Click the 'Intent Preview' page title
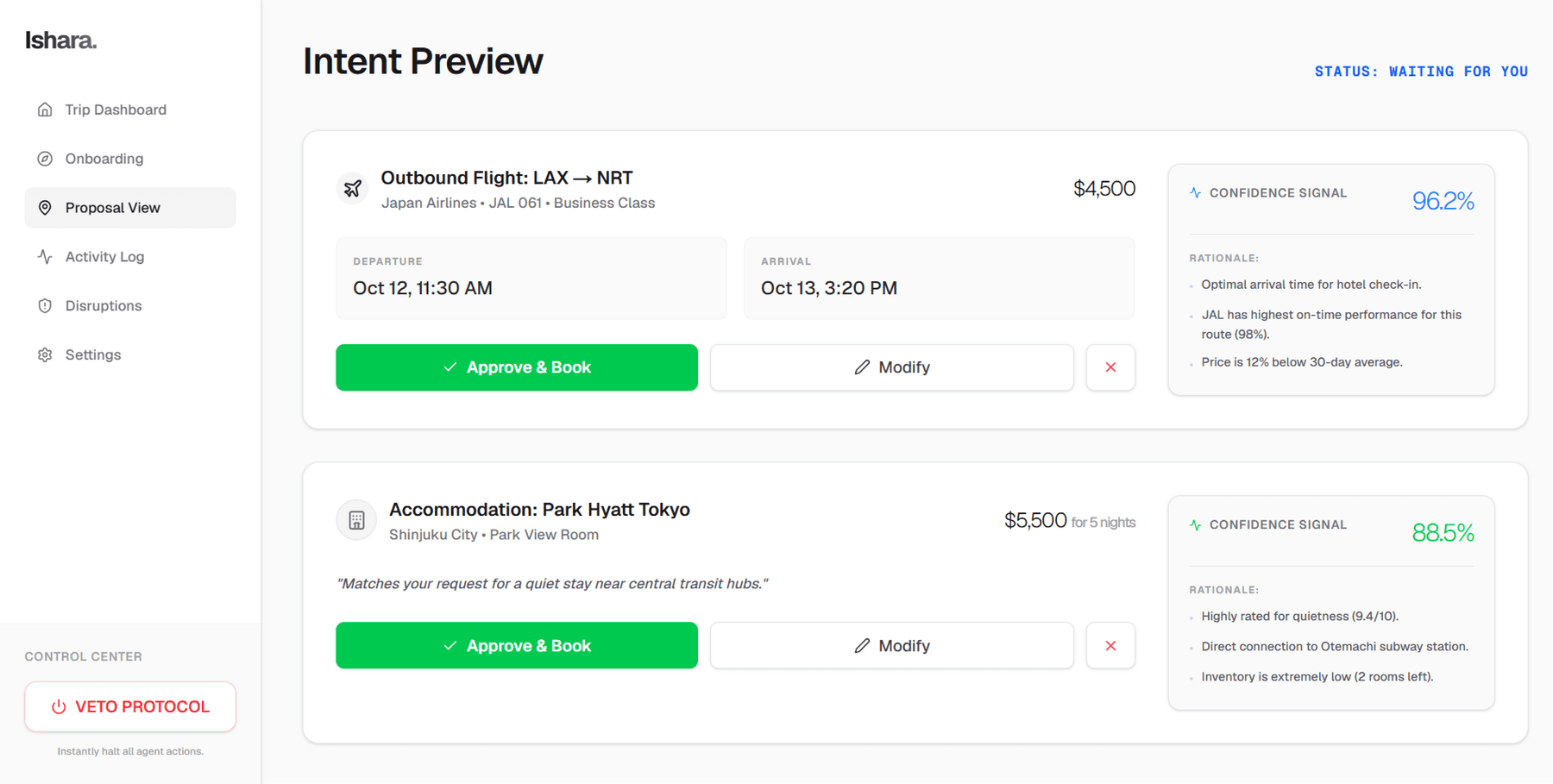Image resolution: width=1553 pixels, height=784 pixels. (x=423, y=61)
